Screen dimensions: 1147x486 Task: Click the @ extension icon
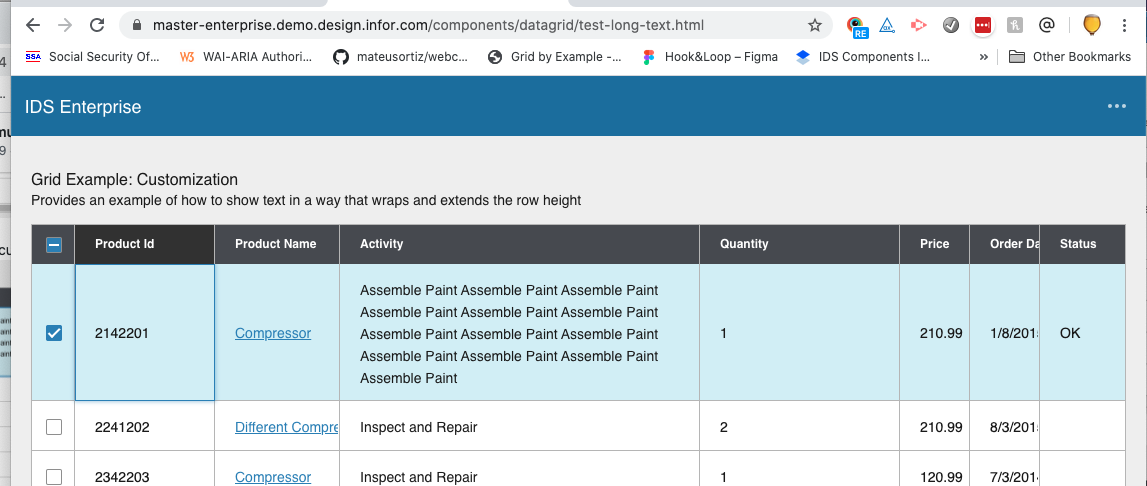(1047, 25)
